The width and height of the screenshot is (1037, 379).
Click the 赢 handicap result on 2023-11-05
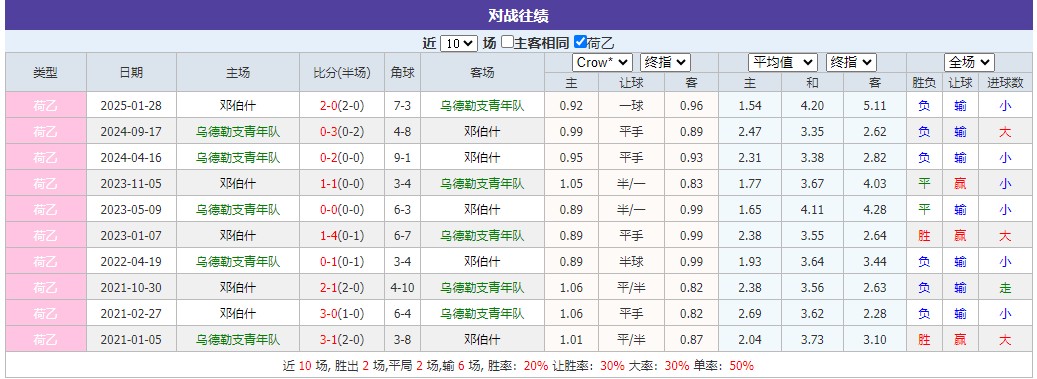960,183
